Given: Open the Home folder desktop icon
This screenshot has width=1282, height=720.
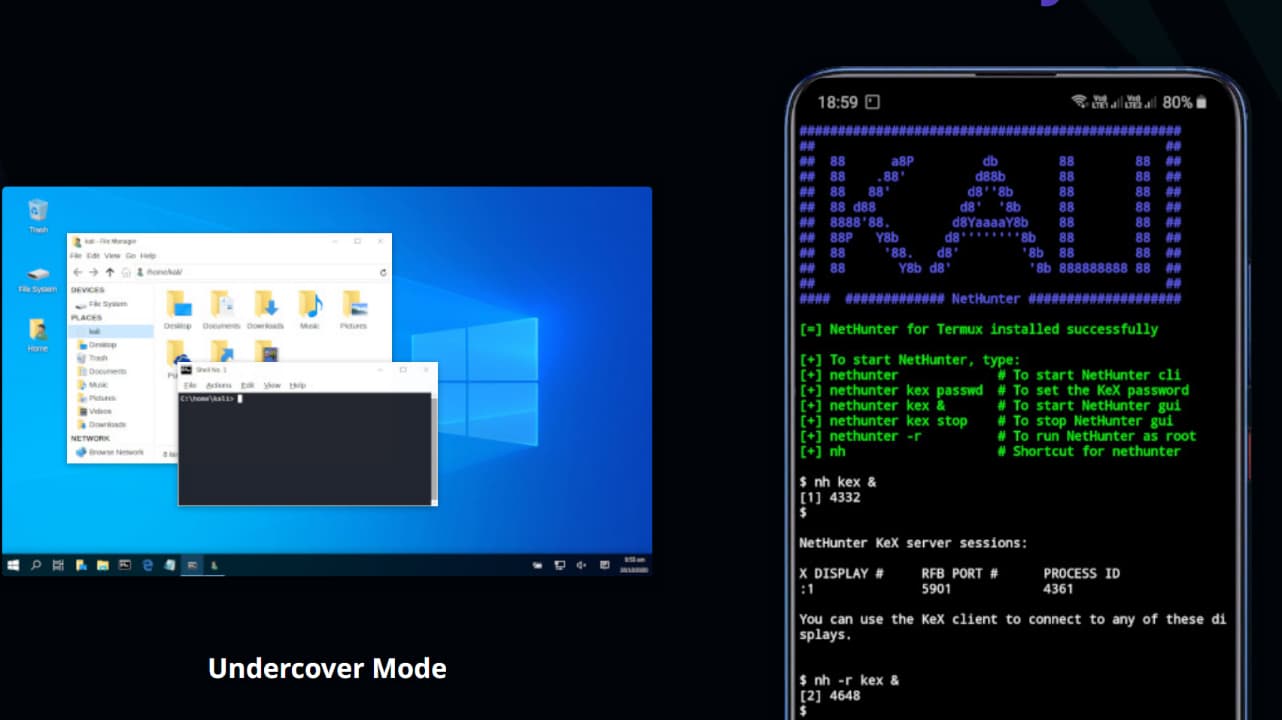Looking at the screenshot, I should pos(38,335).
